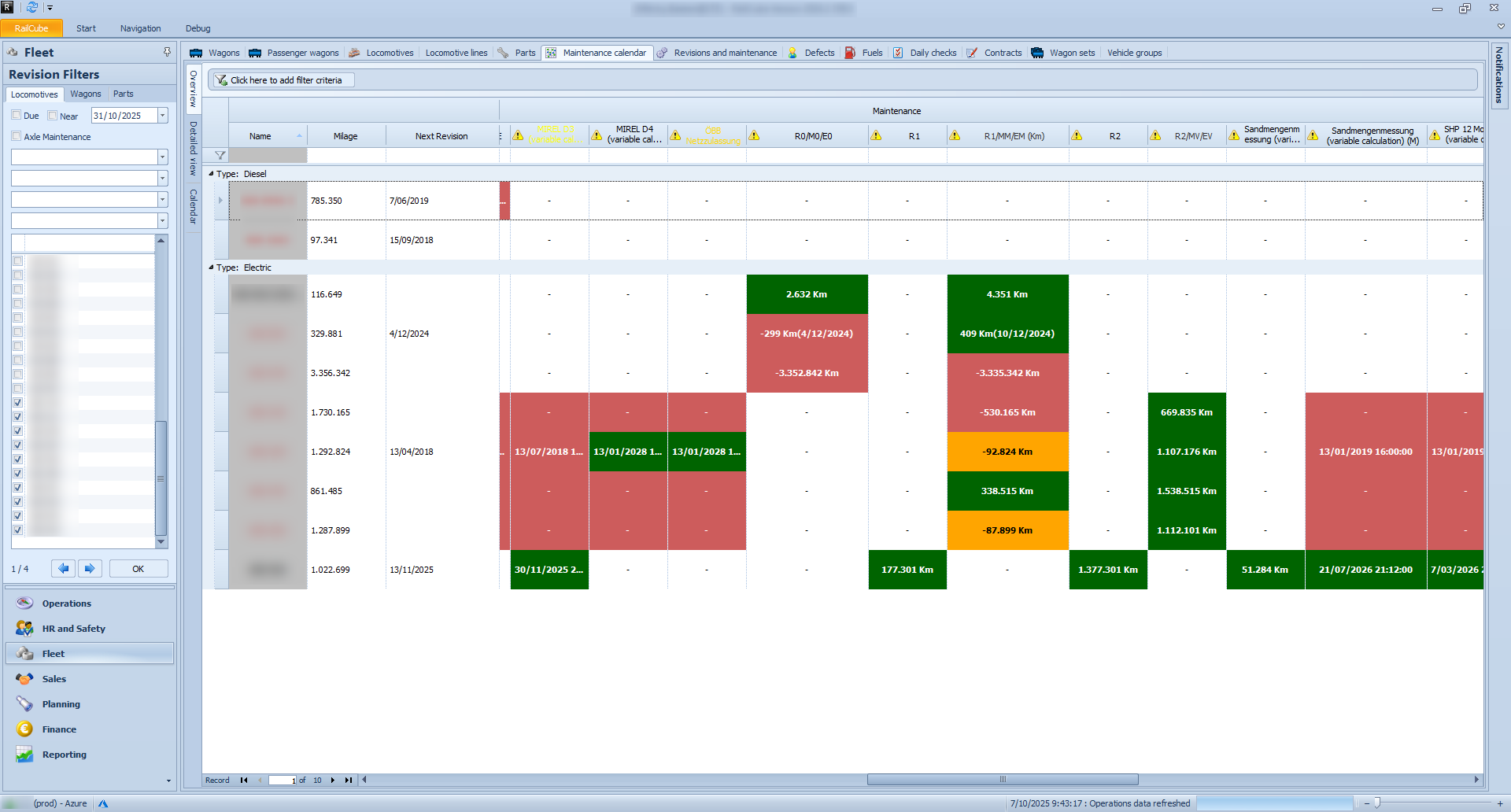Open the Navigation ribbon tab

coord(140,28)
